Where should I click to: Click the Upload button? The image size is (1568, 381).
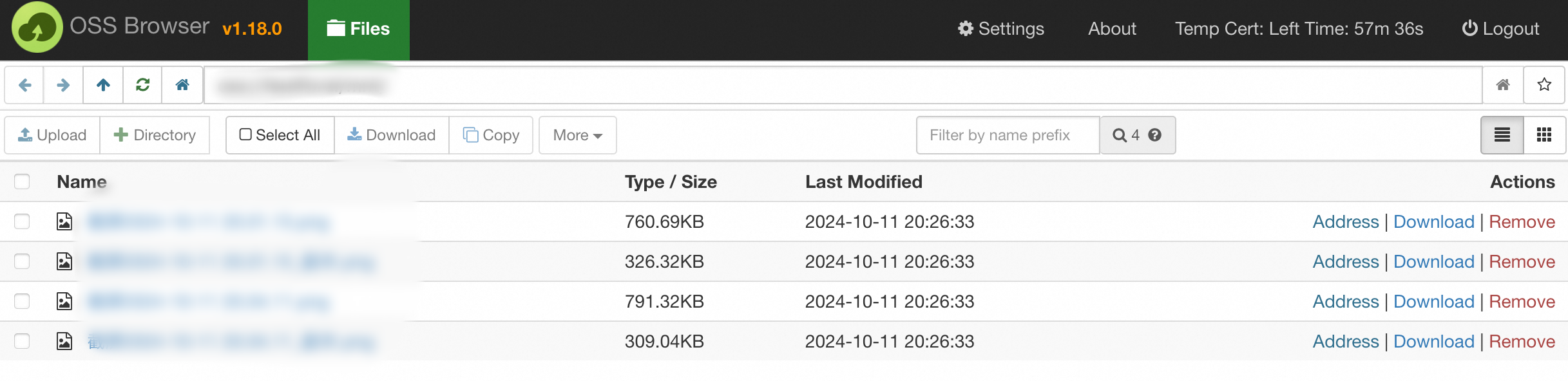point(52,135)
